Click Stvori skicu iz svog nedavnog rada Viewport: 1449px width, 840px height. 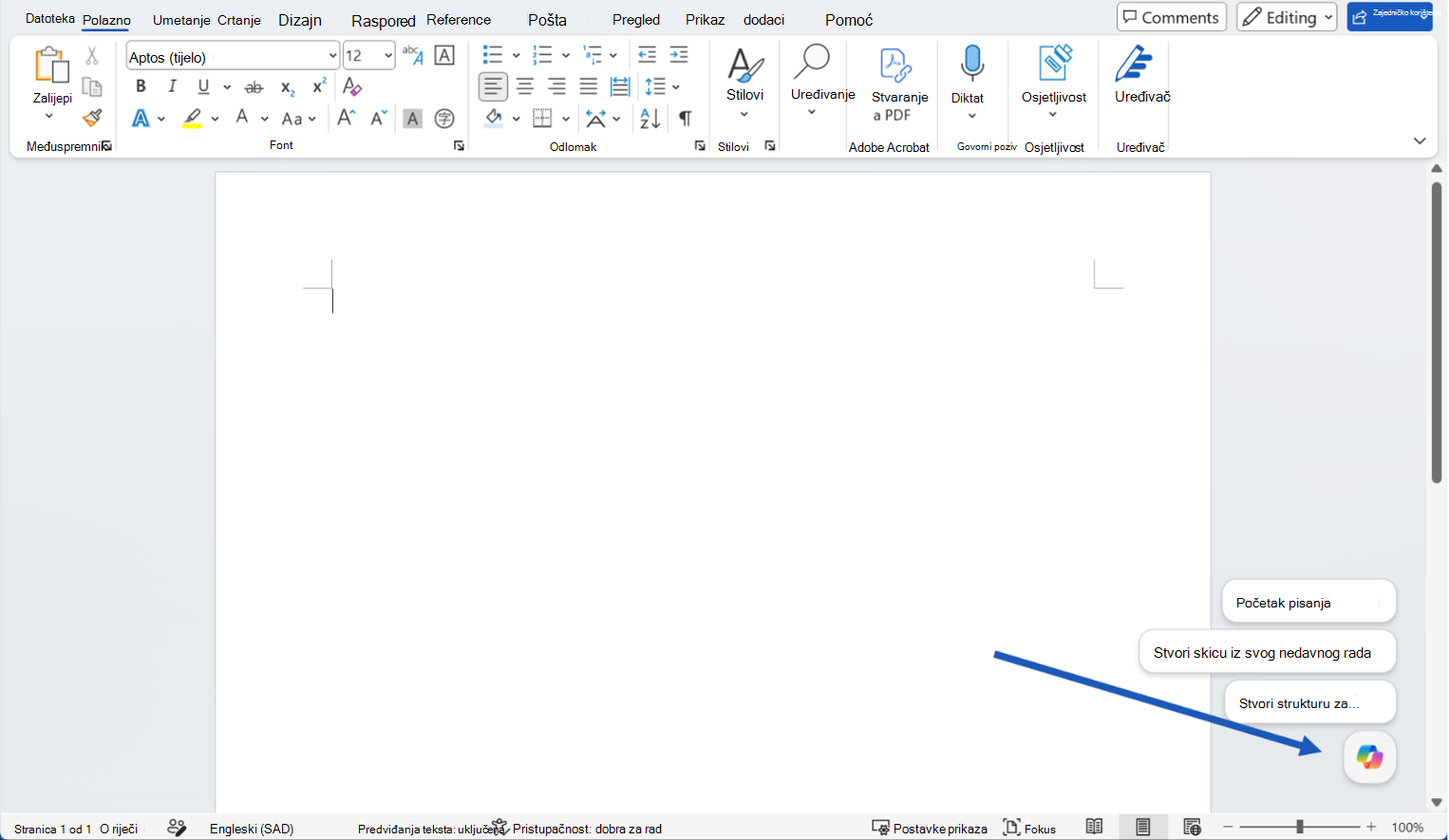tap(1268, 652)
